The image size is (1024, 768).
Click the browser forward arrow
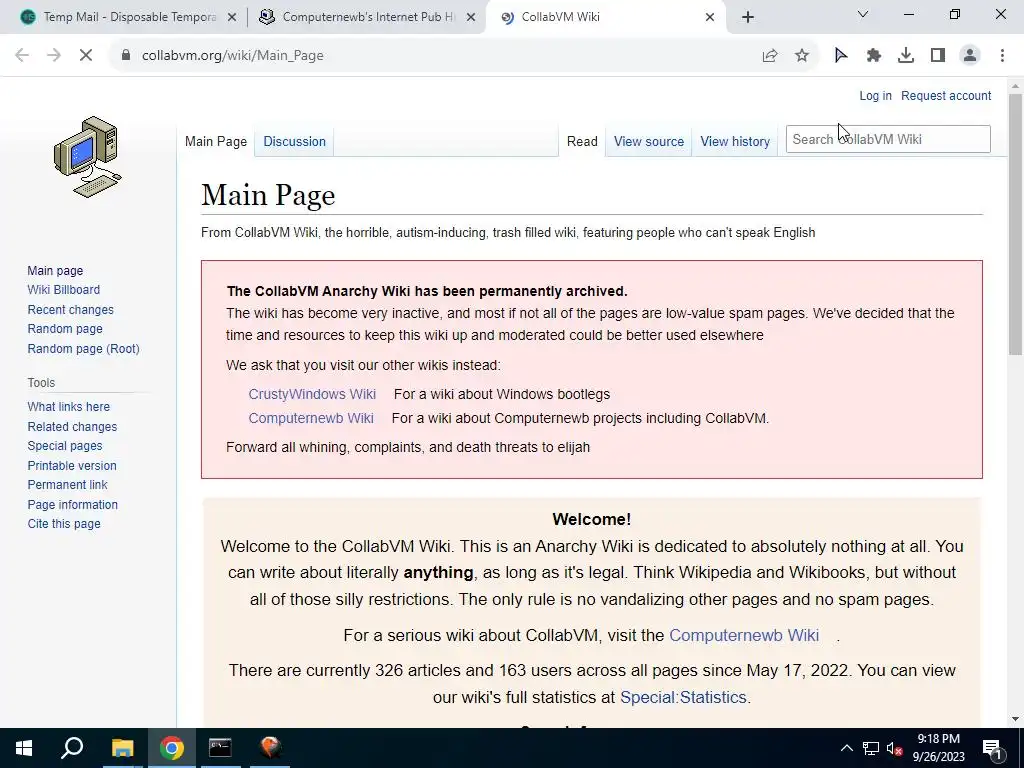point(54,56)
